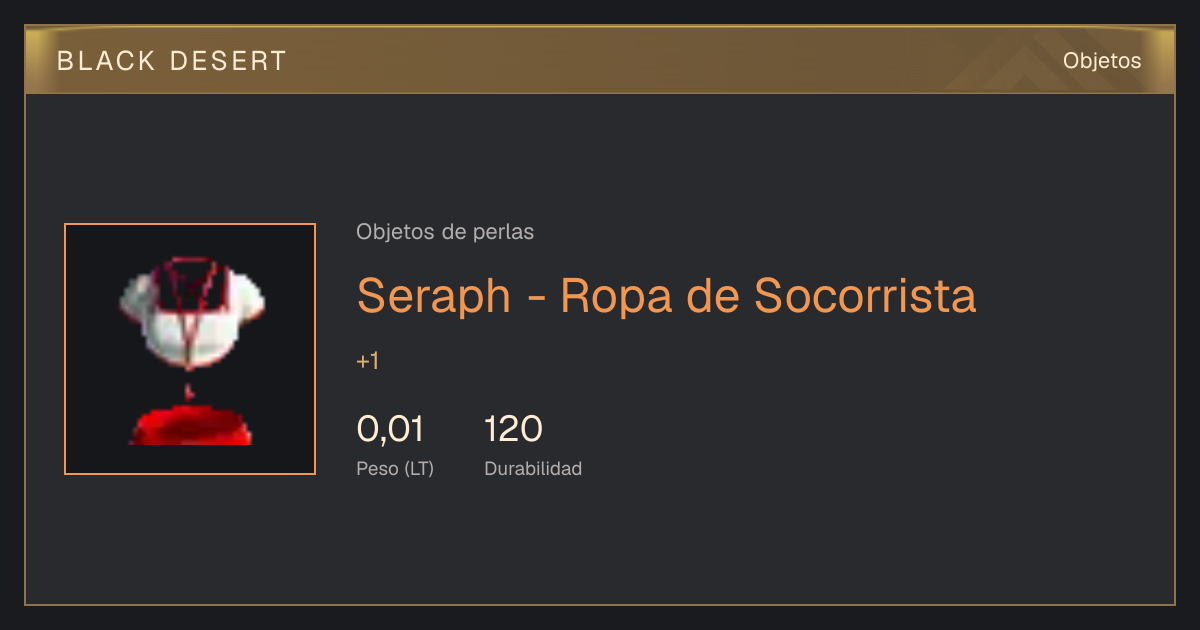Screen dimensions: 1200x630
Task: Click the BLACK DESERT logo text
Action: (172, 61)
